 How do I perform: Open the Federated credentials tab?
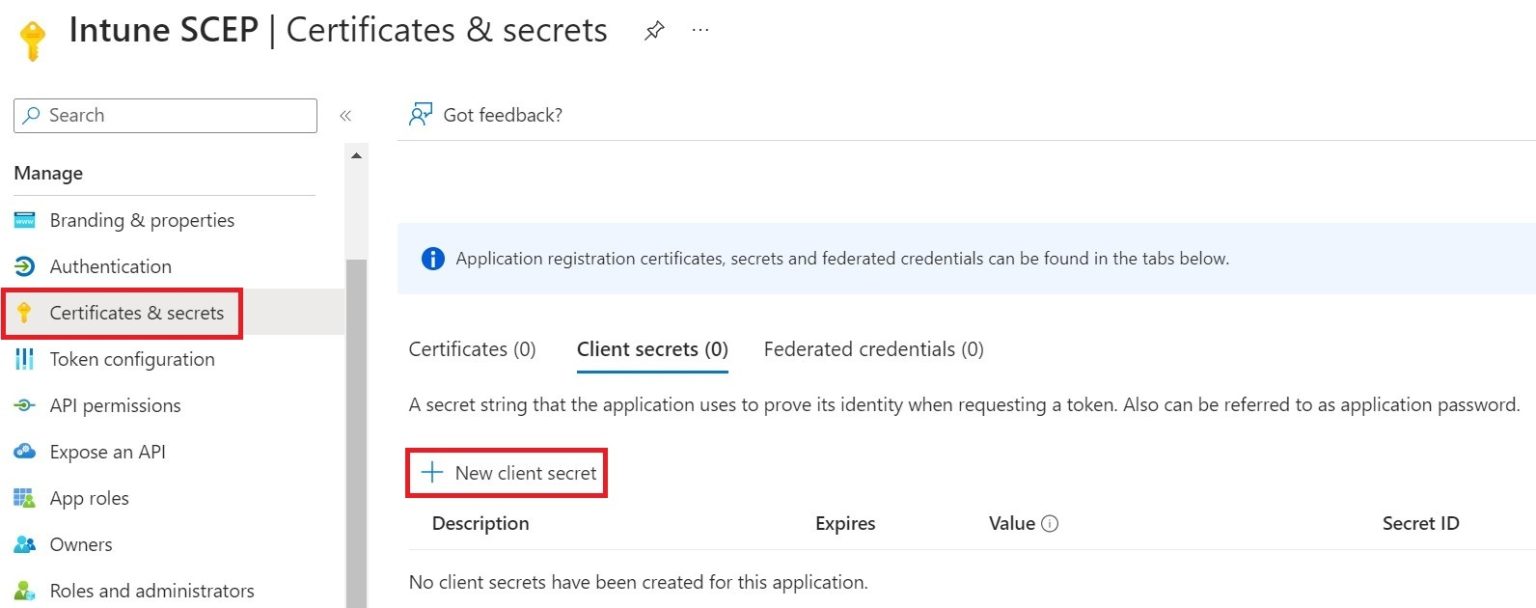pos(873,349)
